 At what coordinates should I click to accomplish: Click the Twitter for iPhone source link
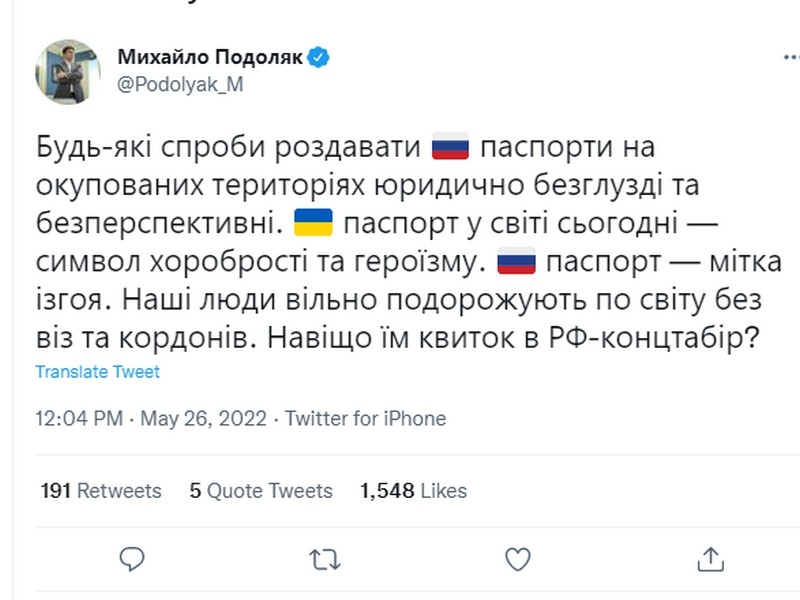[x=366, y=418]
